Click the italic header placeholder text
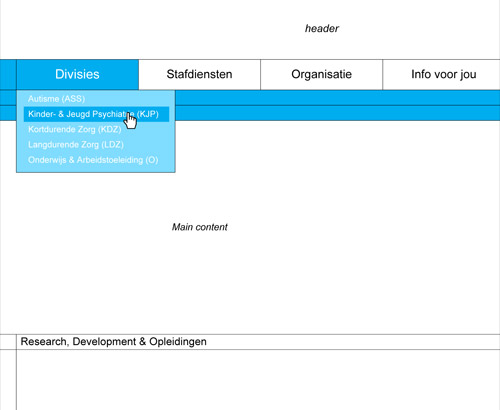This screenshot has width=500, height=410. click(x=322, y=29)
